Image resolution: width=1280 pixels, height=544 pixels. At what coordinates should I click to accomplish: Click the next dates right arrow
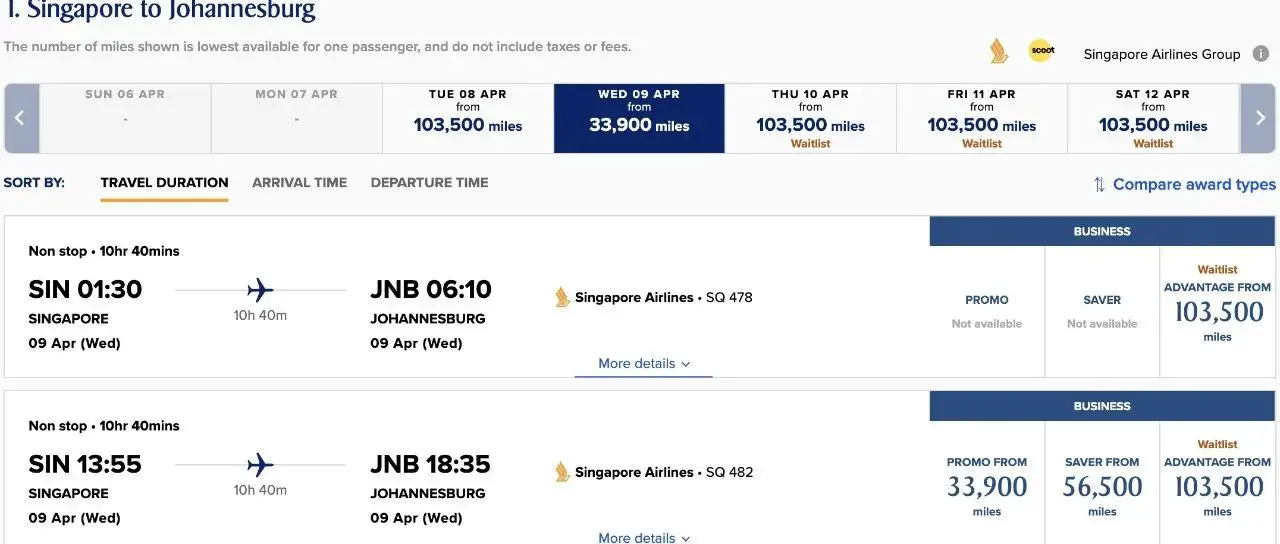1259,118
